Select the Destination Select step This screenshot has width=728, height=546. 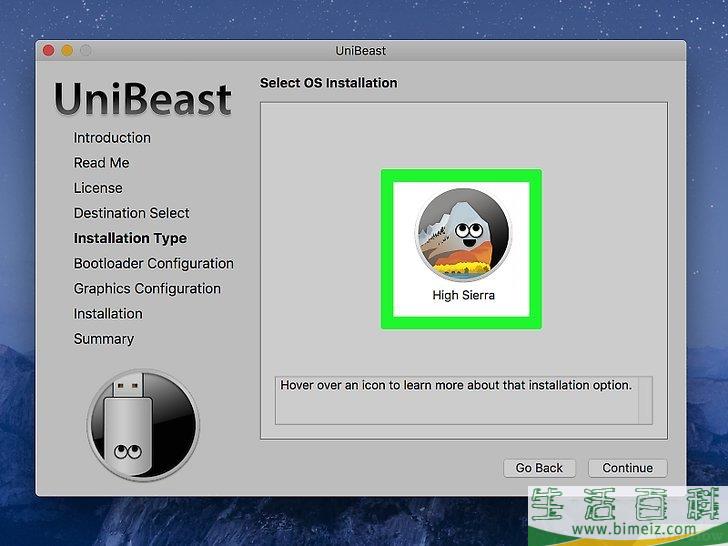[x=131, y=213]
